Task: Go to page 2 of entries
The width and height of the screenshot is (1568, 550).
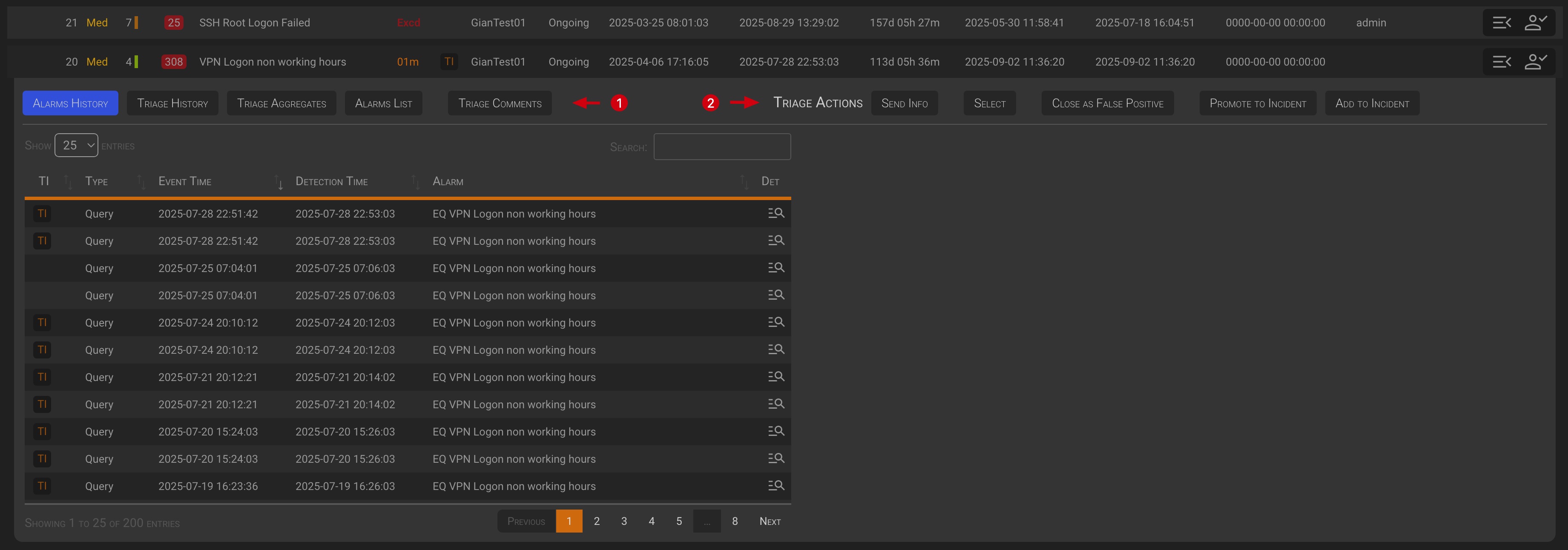Action: point(597,521)
